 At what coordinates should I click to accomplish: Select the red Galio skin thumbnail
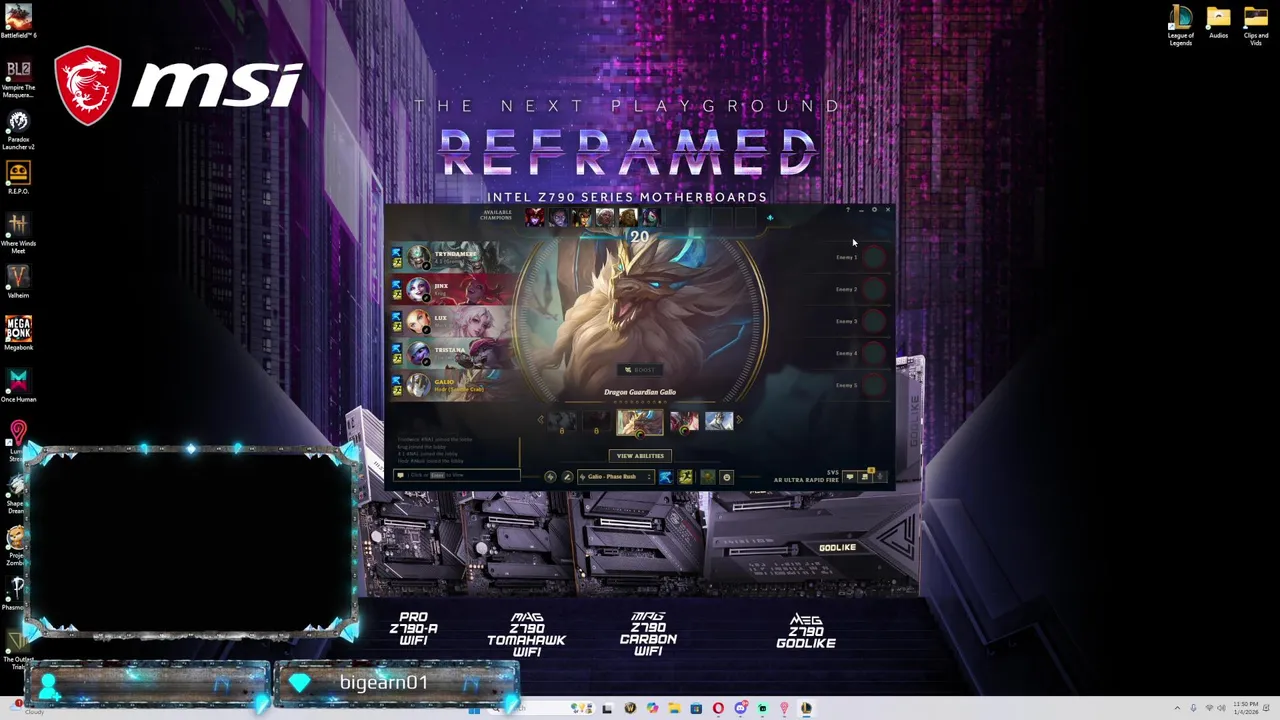(684, 421)
